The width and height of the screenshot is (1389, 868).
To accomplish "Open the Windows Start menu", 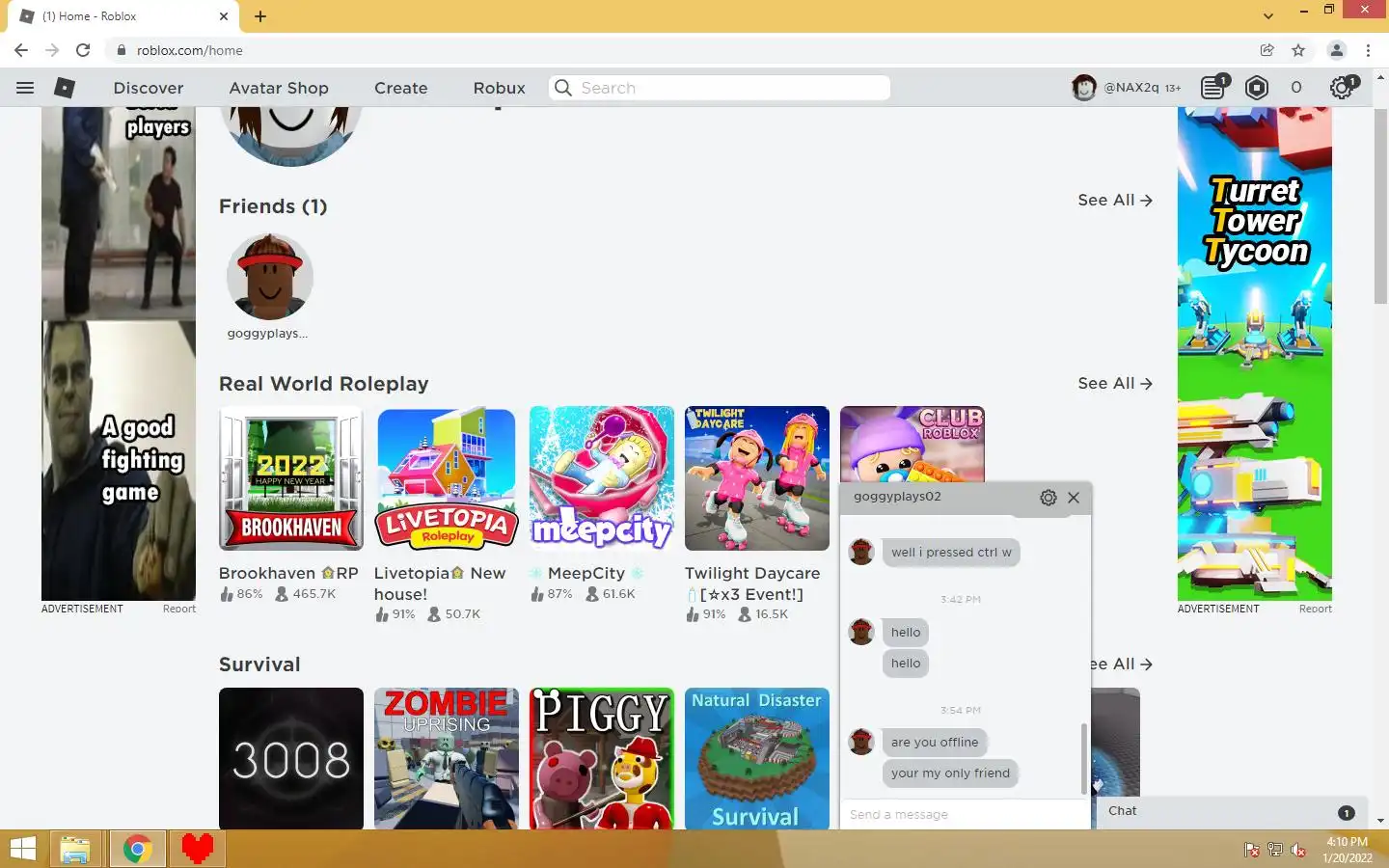I will (22, 850).
